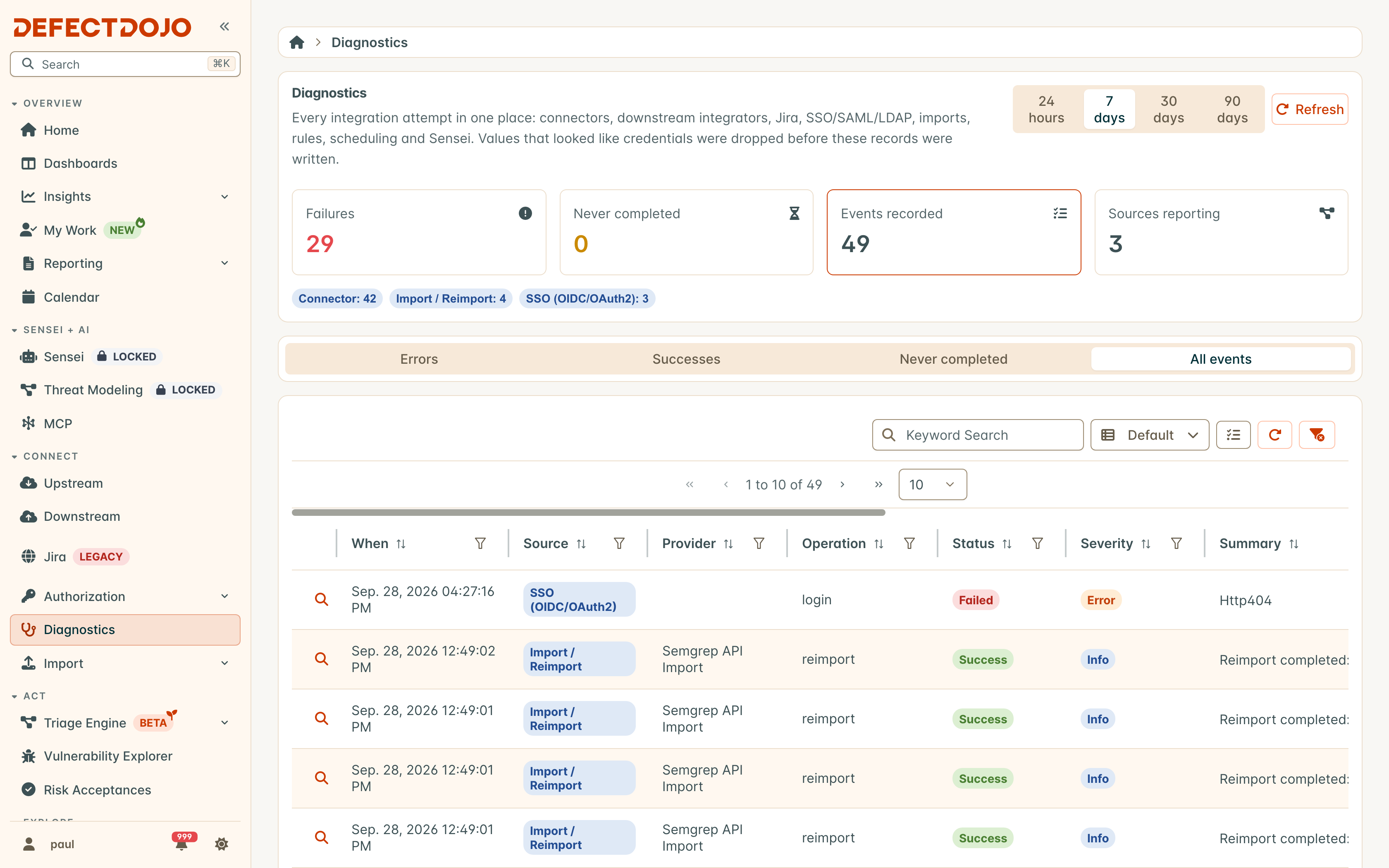
Task: Focus the sidebar Search box
Action: tap(125, 64)
